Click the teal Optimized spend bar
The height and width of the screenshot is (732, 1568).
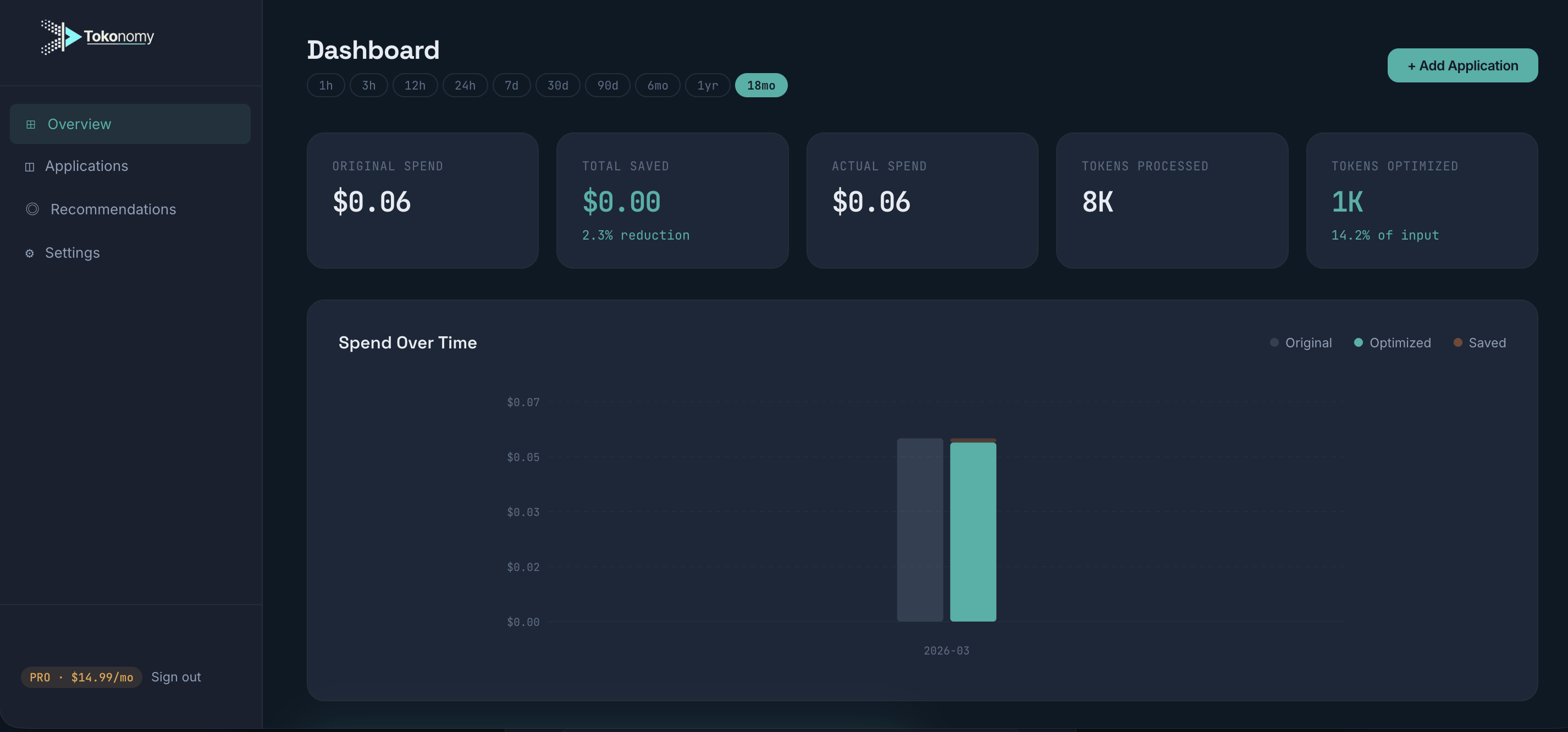[973, 531]
